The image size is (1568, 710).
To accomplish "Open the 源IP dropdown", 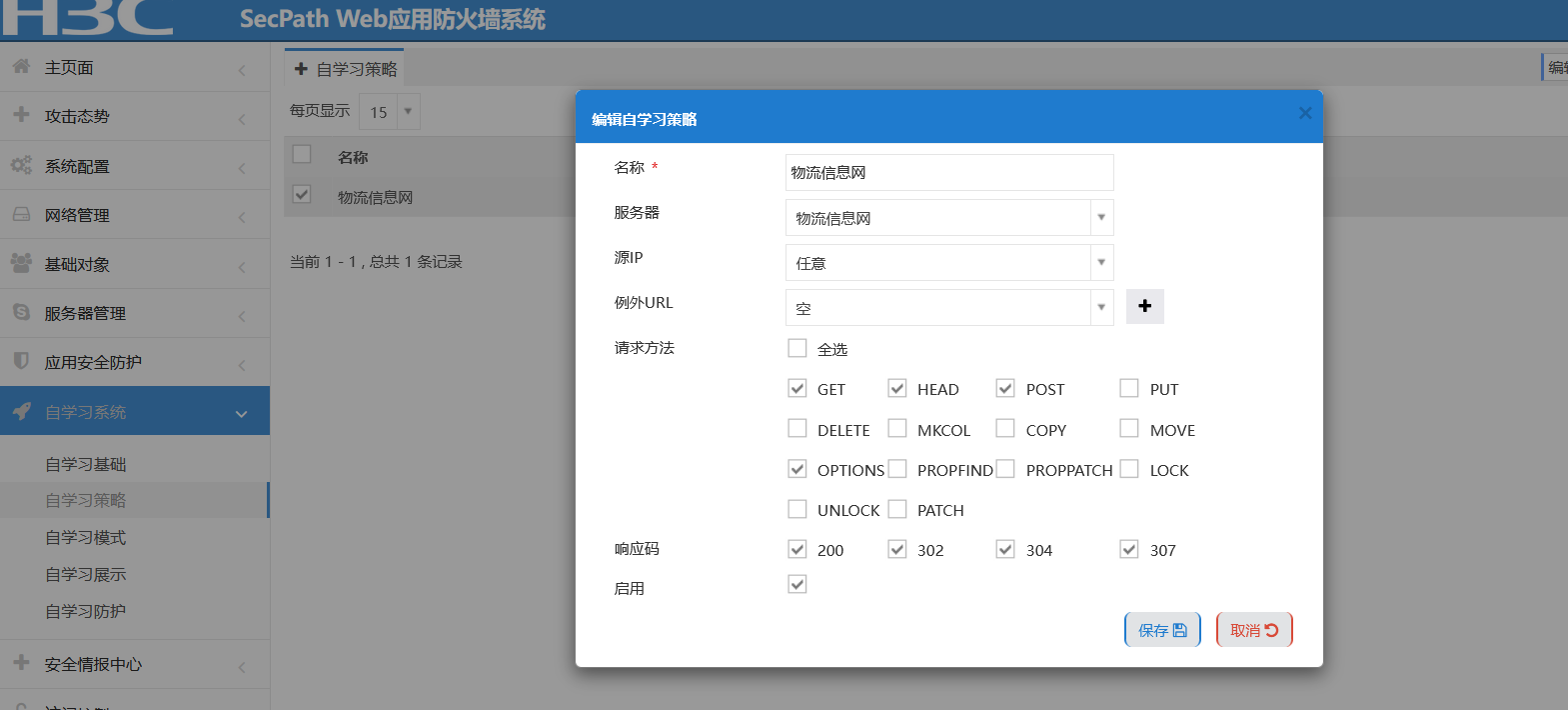I will [949, 263].
